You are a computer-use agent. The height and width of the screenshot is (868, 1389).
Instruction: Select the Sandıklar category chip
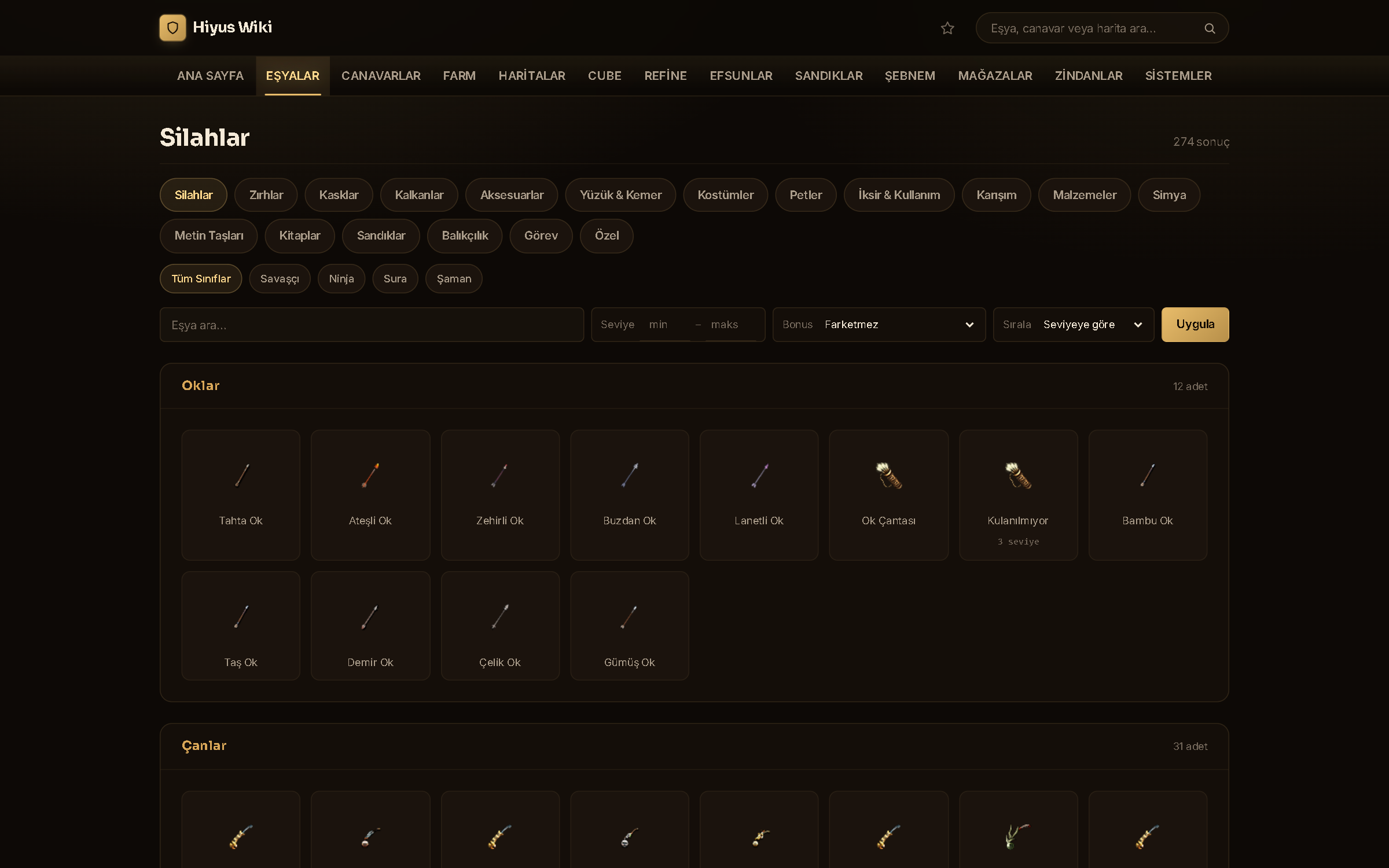(381, 236)
